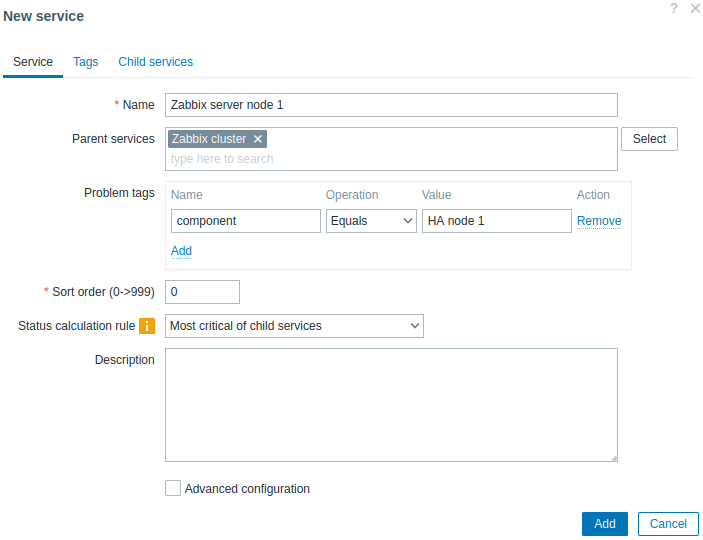Add a new problem tag row
The image size is (703, 540).
[x=181, y=251]
